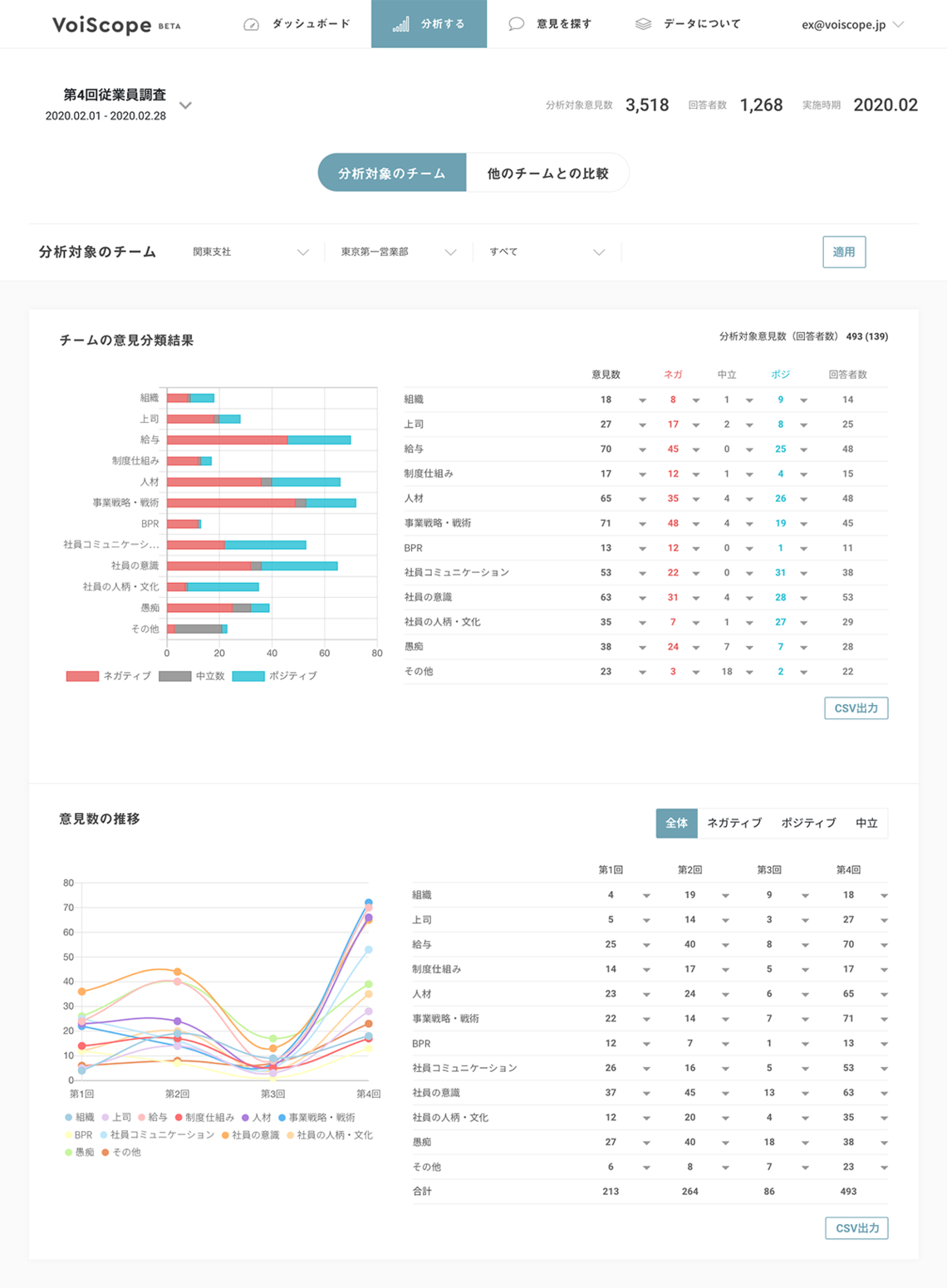Image resolution: width=947 pixels, height=1288 pixels.
Task: Click sort arrow next to 給与 ネガ count 45
Action: (696, 450)
